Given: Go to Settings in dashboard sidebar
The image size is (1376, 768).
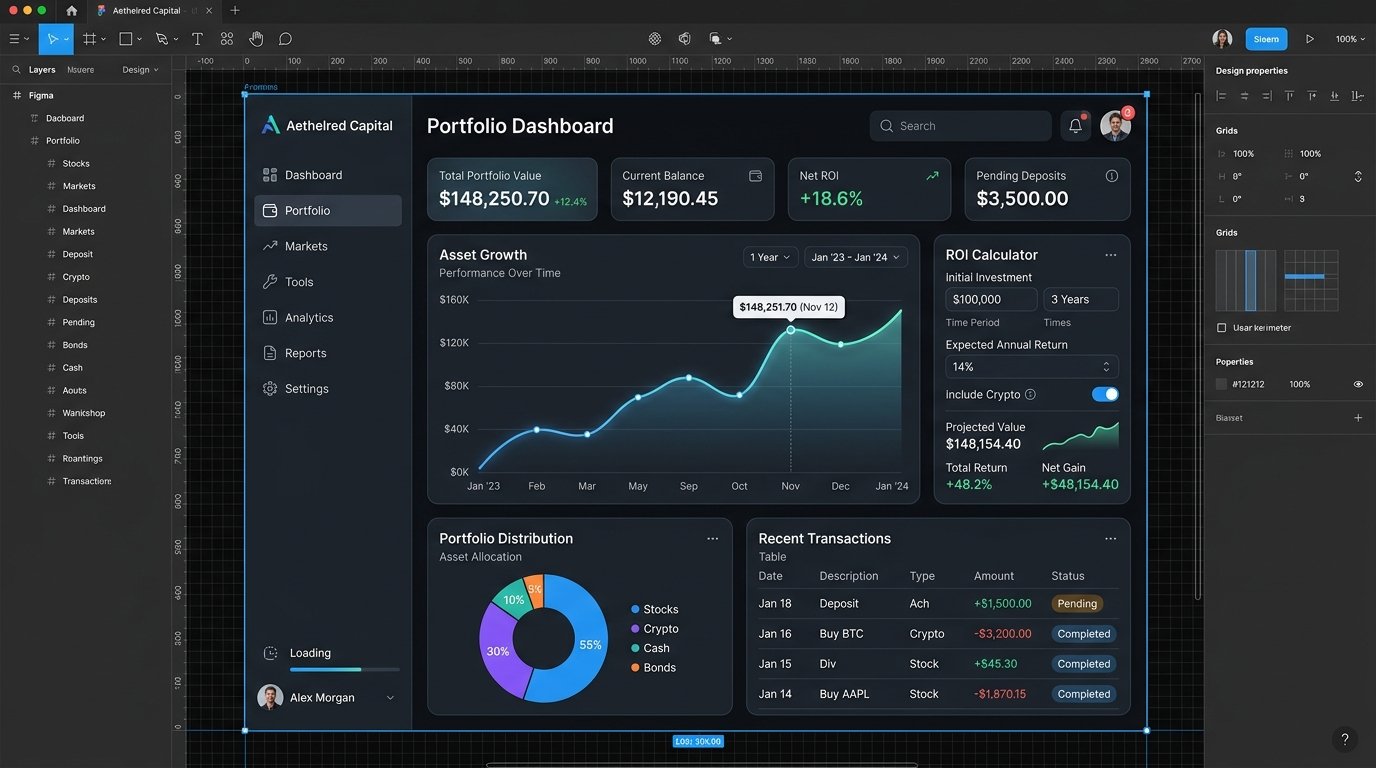Looking at the screenshot, I should pyautogui.click(x=328, y=388).
